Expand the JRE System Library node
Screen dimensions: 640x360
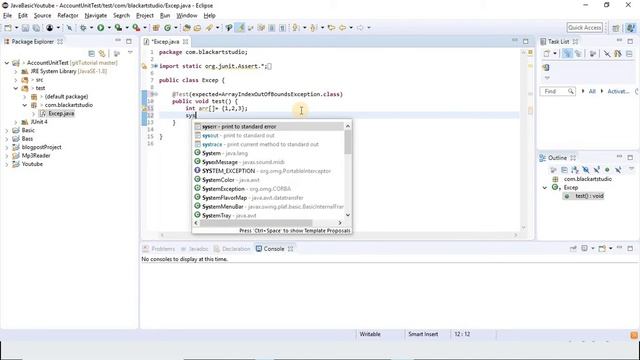16,71
